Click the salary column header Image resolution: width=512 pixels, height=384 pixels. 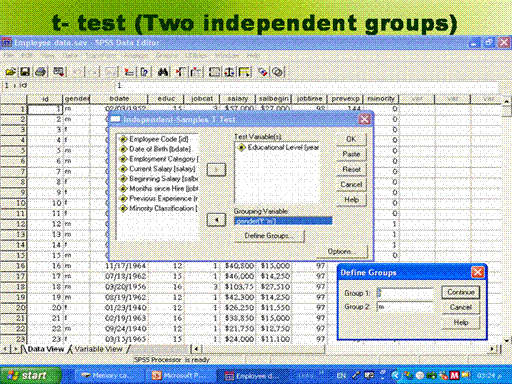[237, 99]
